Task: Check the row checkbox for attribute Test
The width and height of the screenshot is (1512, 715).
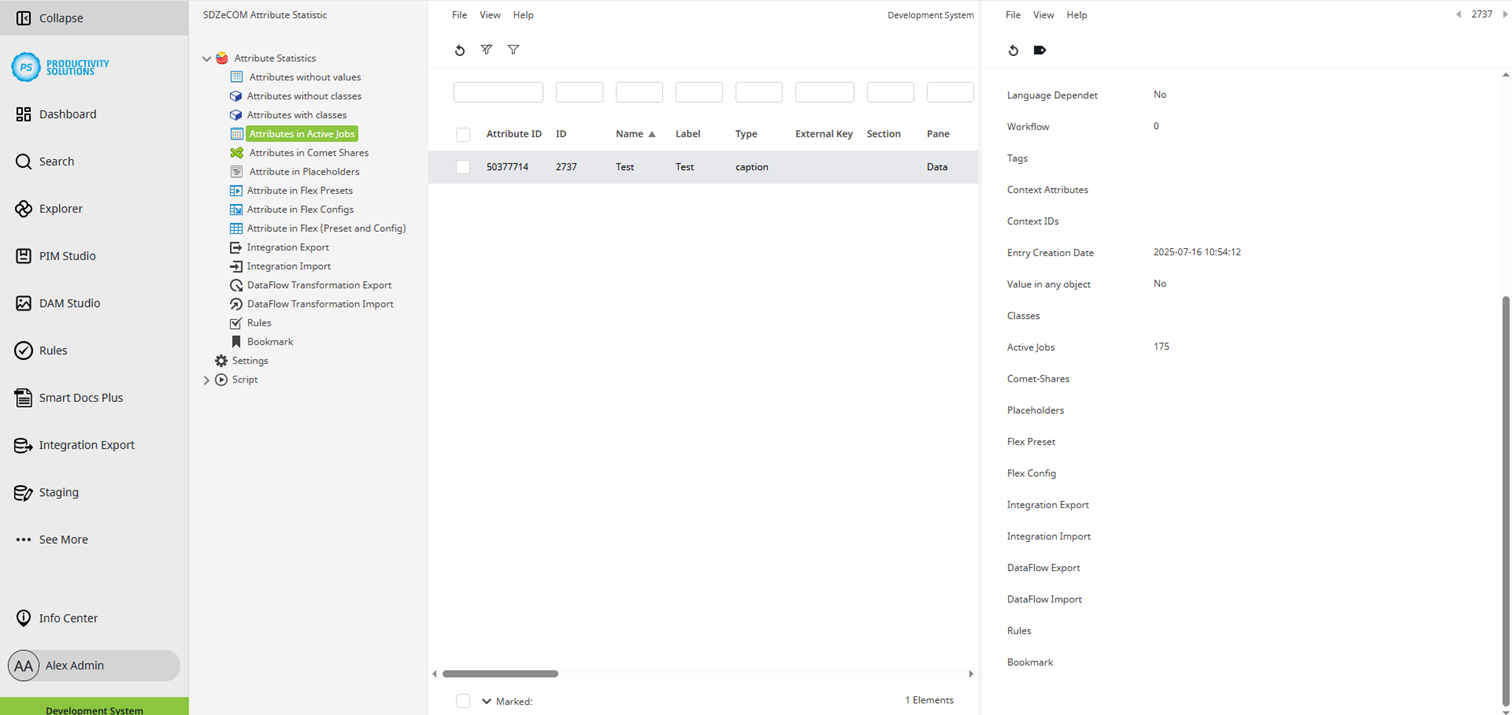Action: point(463,167)
